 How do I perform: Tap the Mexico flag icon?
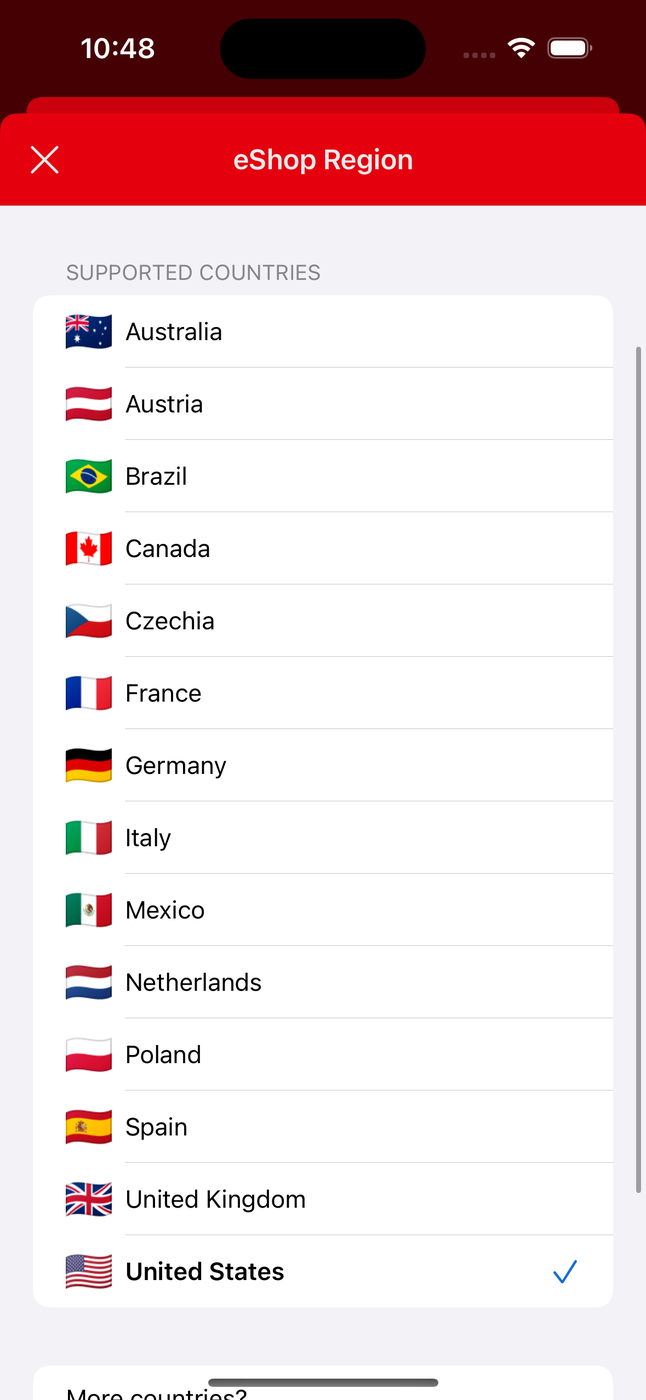89,910
